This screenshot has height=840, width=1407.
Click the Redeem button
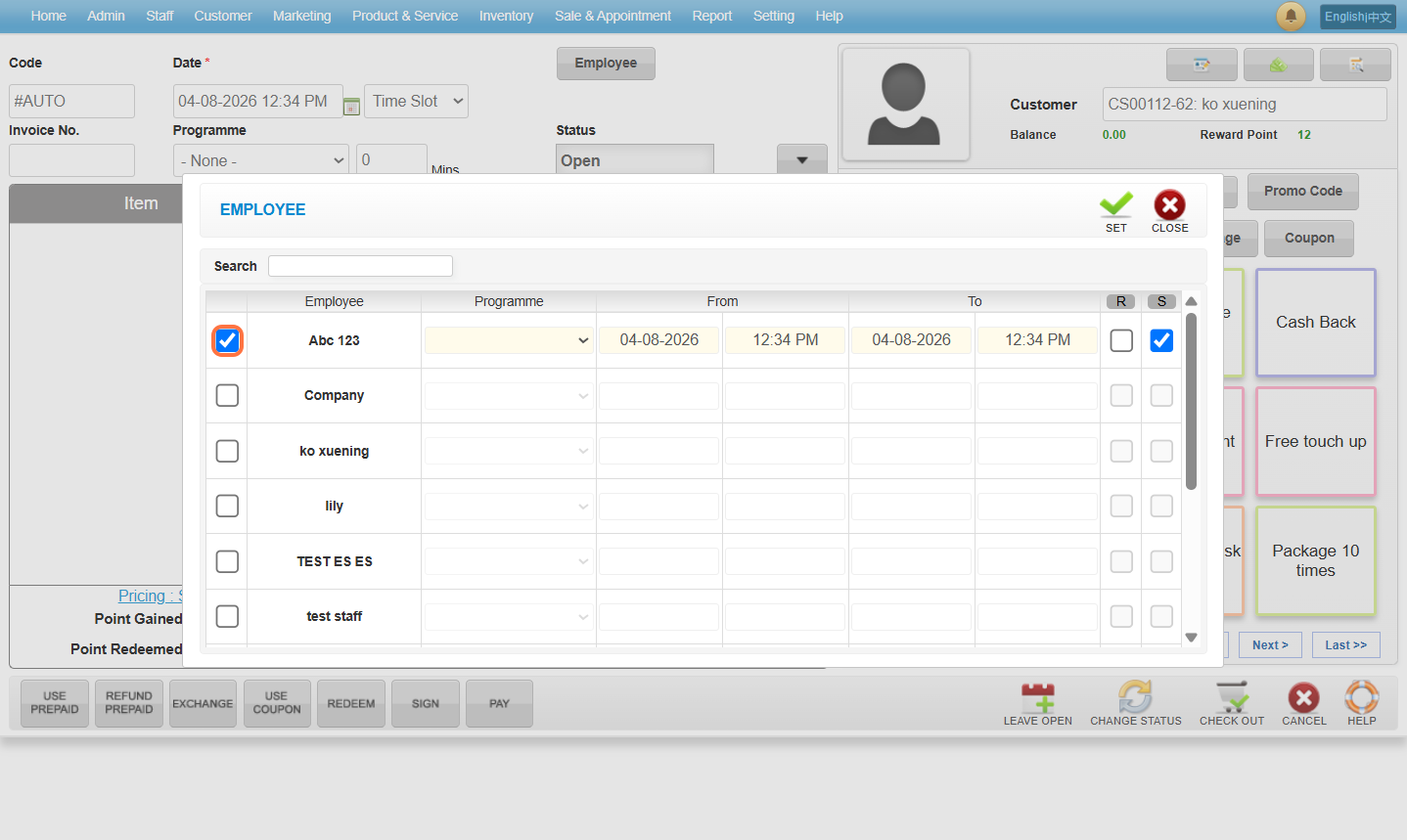tap(351, 703)
